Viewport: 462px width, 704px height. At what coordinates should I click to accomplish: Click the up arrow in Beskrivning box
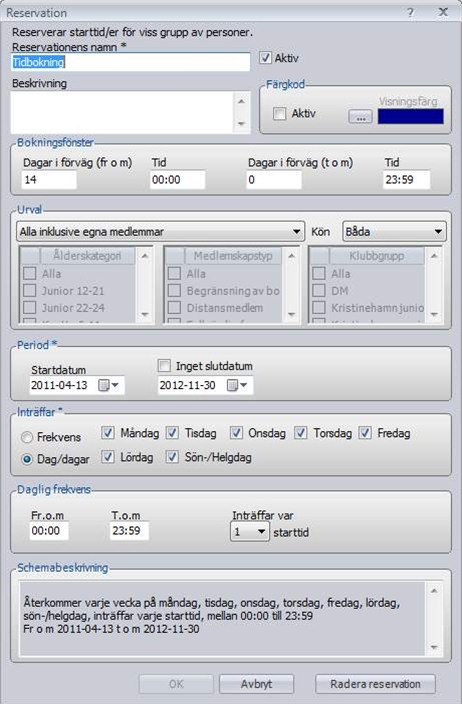[x=242, y=101]
